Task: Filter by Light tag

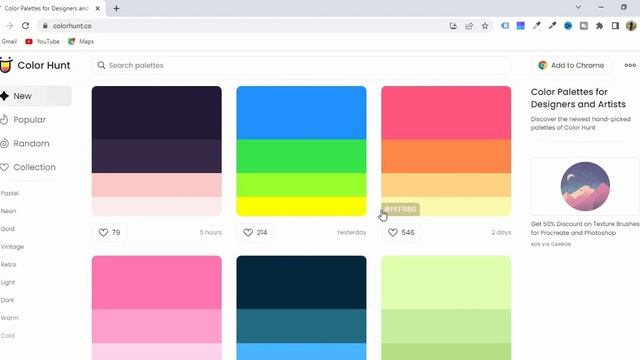Action: (x=8, y=282)
